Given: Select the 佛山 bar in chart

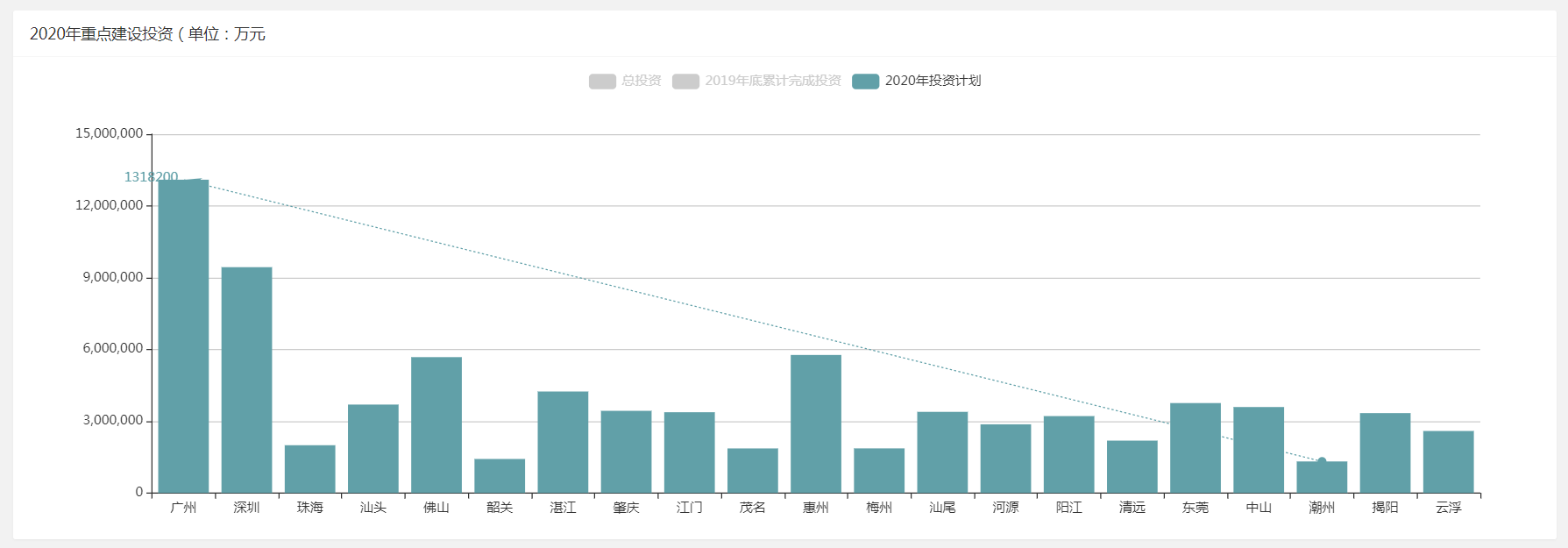Looking at the screenshot, I should pyautogui.click(x=436, y=424).
